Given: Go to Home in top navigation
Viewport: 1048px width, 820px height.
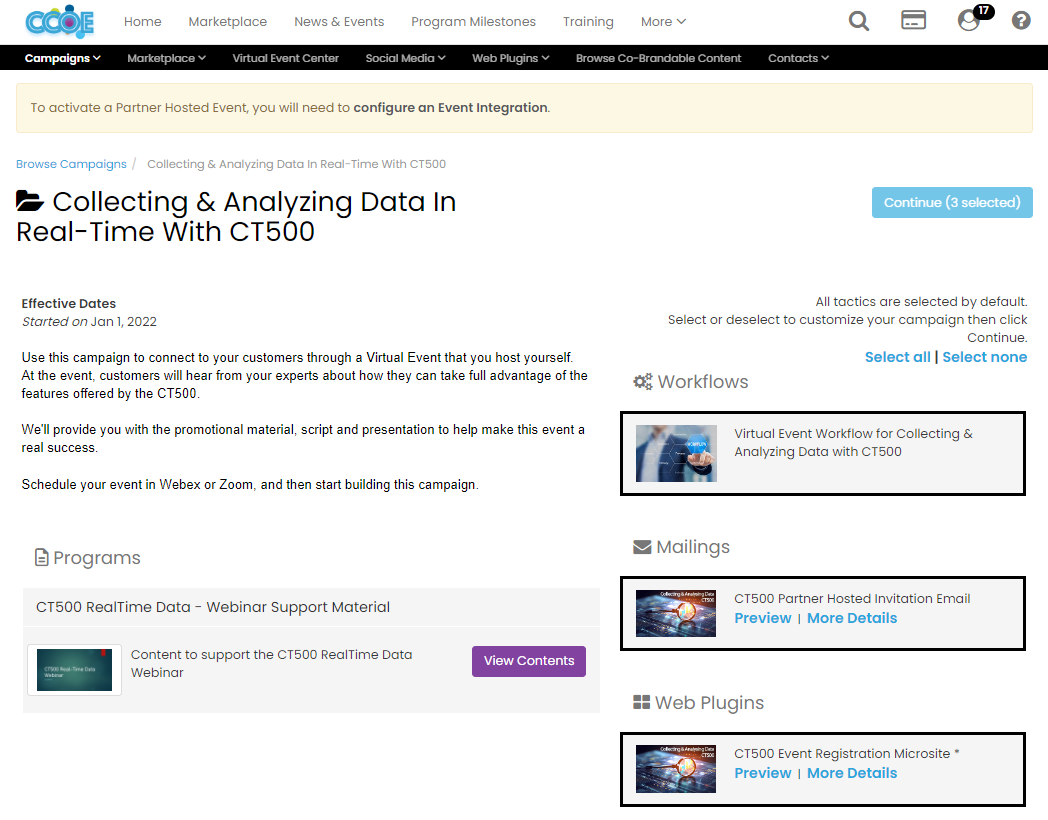Looking at the screenshot, I should click(142, 21).
